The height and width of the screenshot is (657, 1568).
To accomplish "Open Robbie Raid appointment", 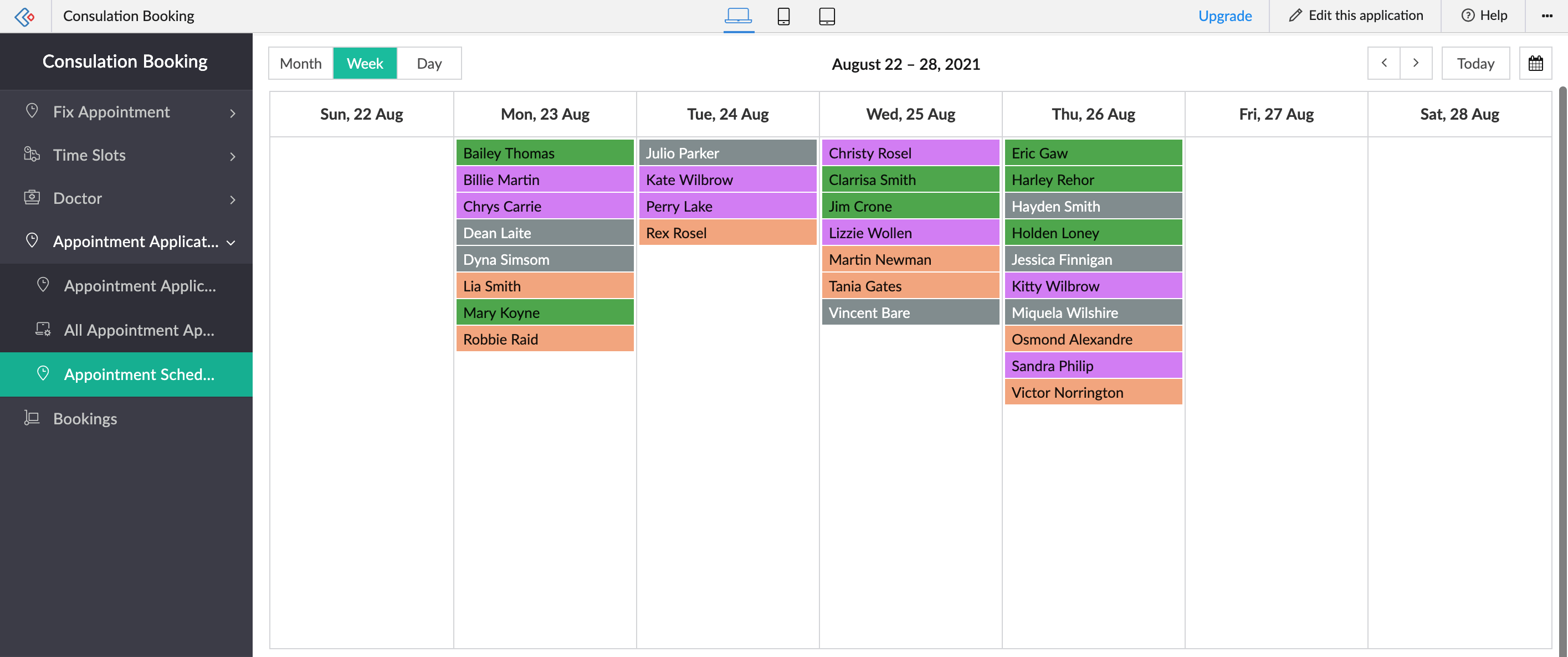I will (x=545, y=339).
